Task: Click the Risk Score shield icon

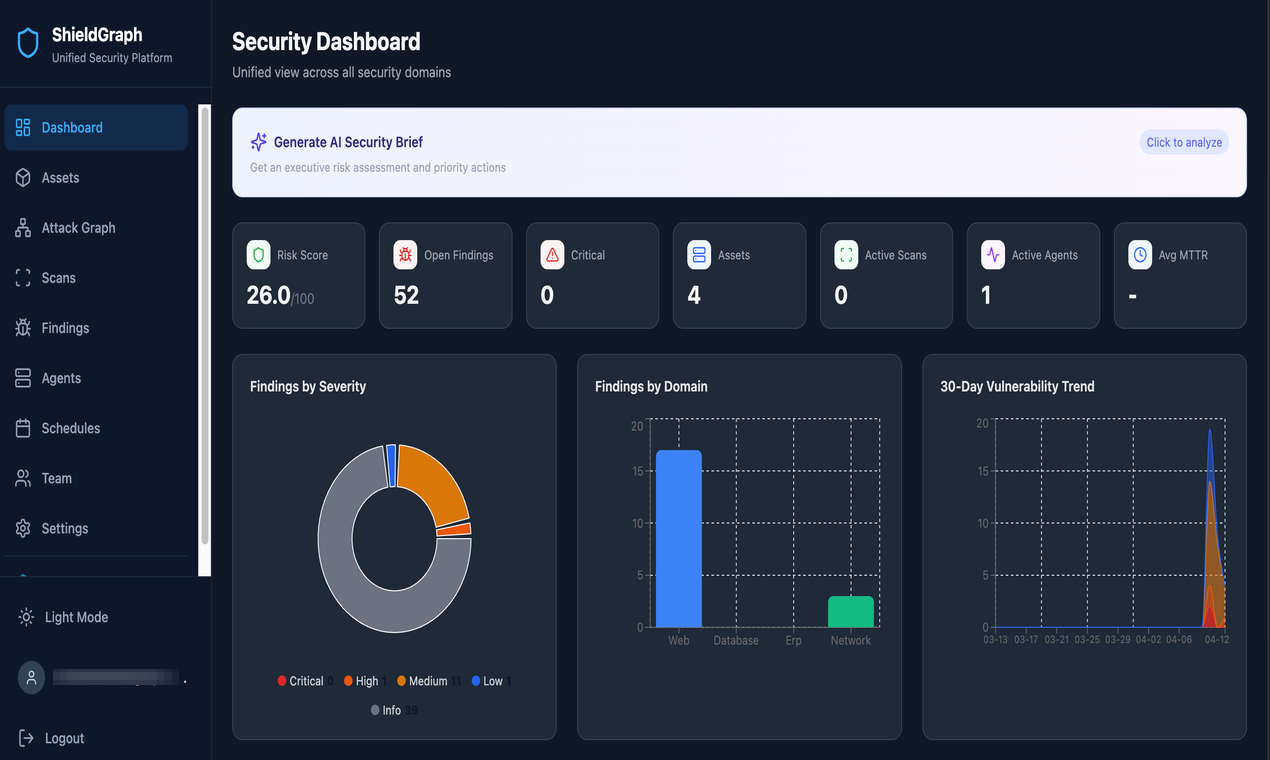Action: coord(258,254)
